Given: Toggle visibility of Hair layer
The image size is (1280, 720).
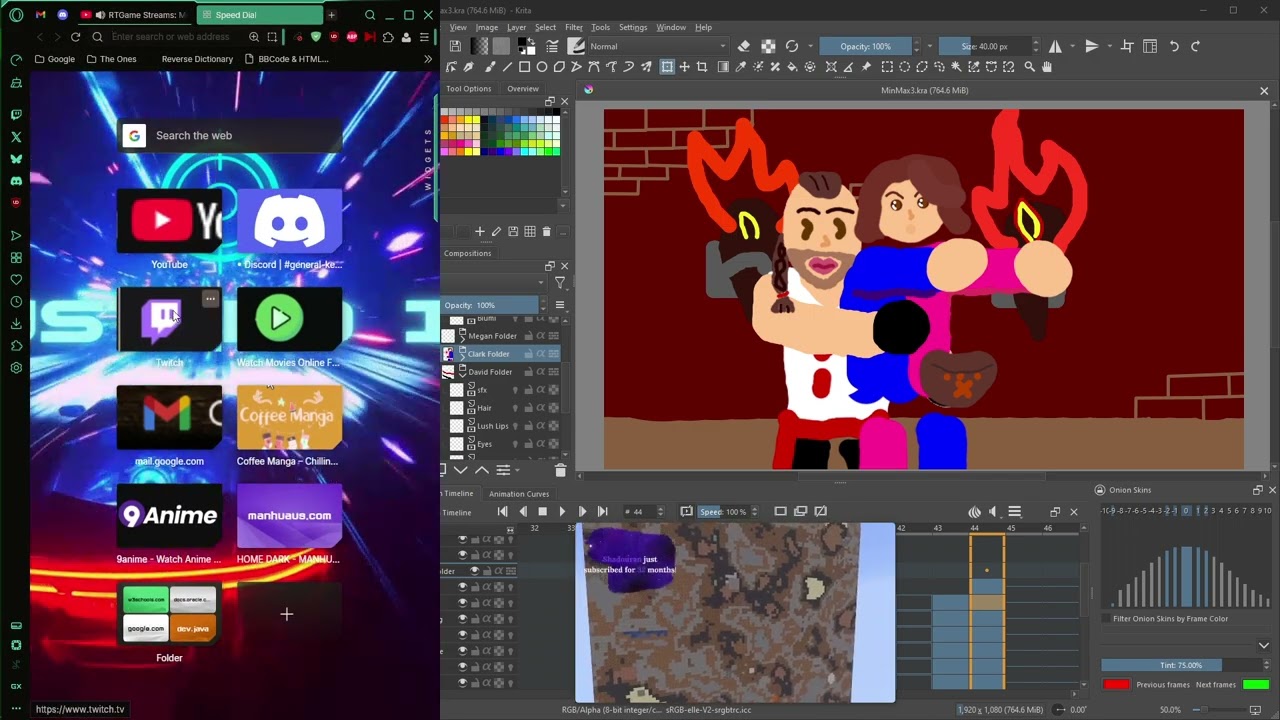Looking at the screenshot, I should [515, 408].
